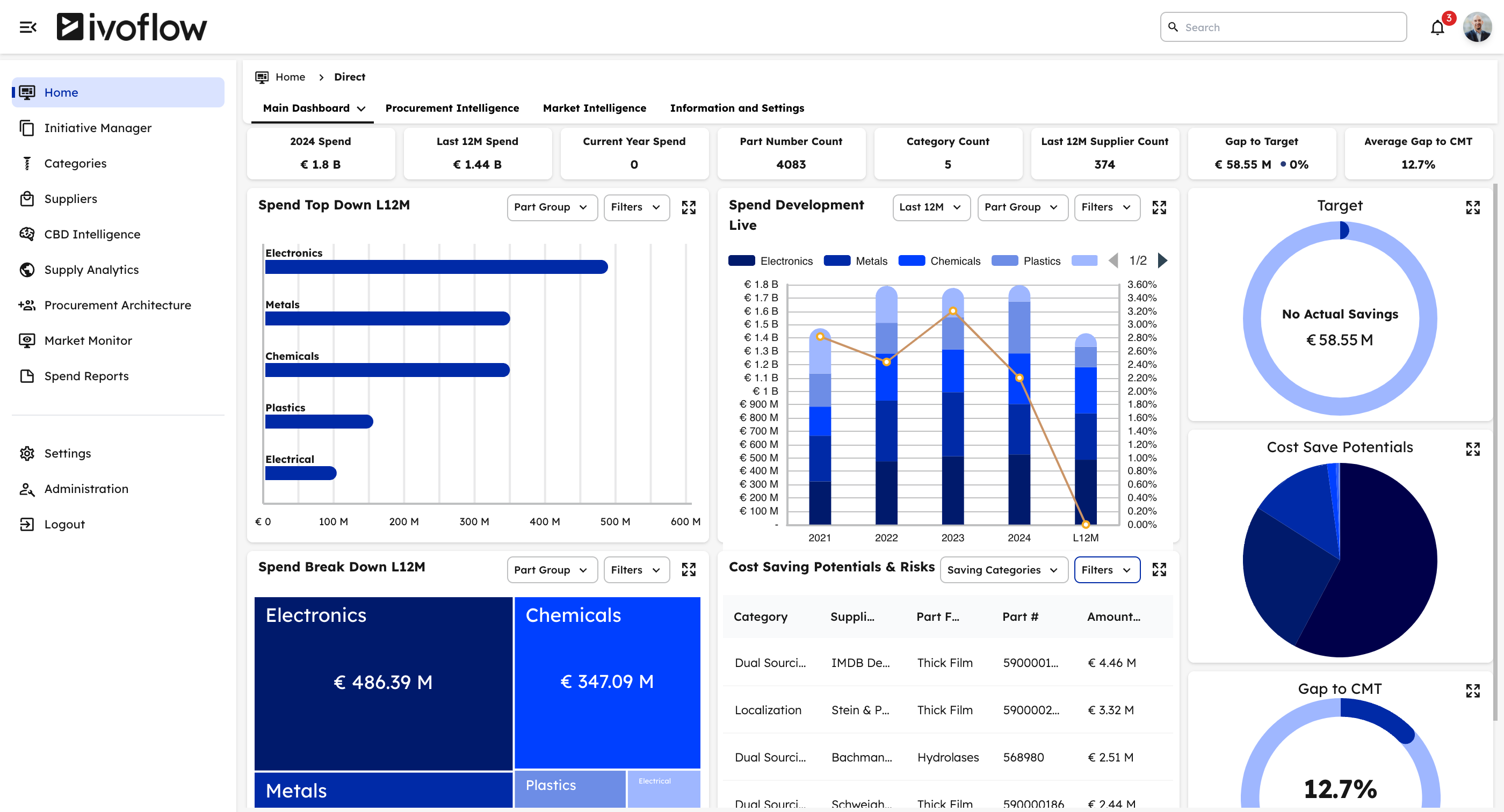This screenshot has width=1504, height=812.
Task: Select the Plastics treemap tile
Action: click(570, 789)
